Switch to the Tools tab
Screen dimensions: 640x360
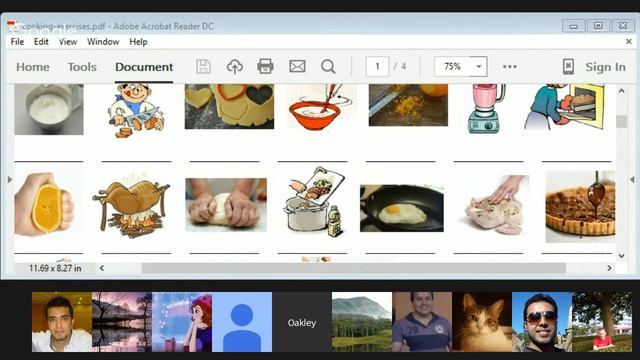(x=82, y=67)
